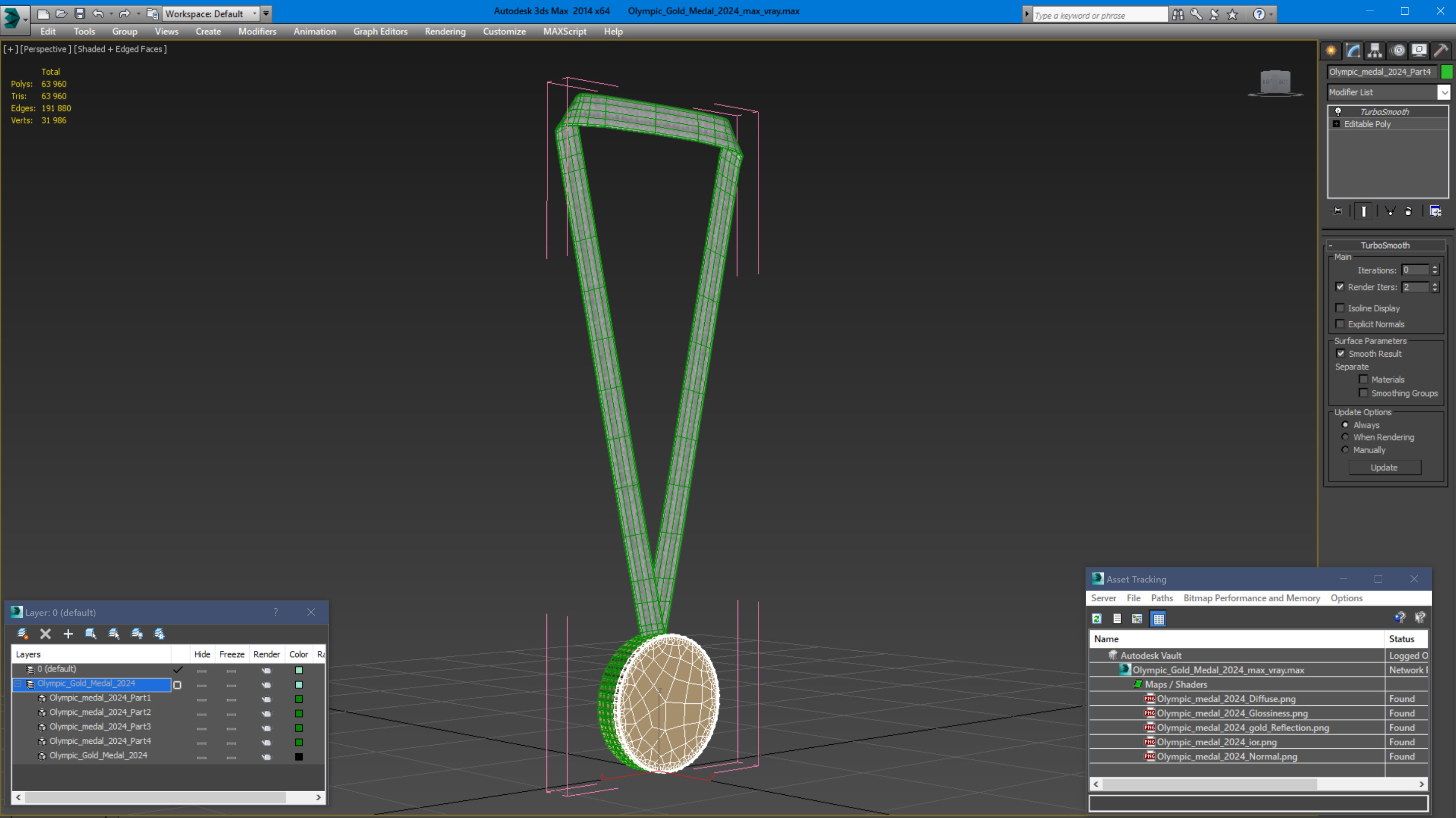Click Remove Modifier from stack icon

coord(1408,211)
